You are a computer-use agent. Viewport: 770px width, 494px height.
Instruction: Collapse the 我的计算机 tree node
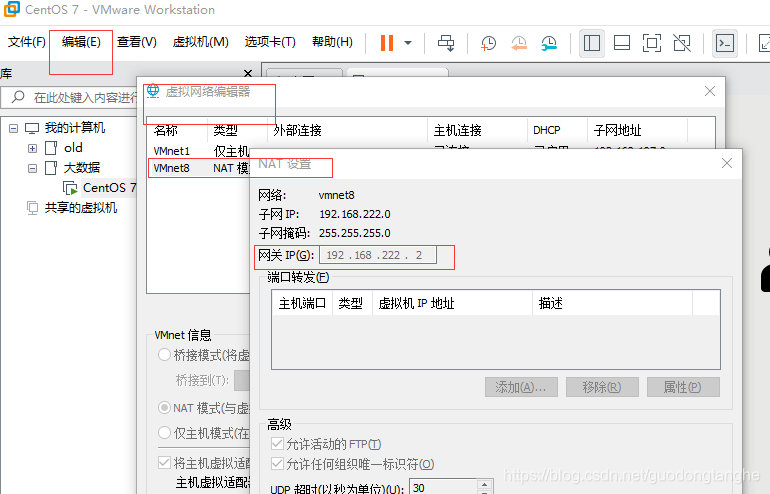(14, 128)
